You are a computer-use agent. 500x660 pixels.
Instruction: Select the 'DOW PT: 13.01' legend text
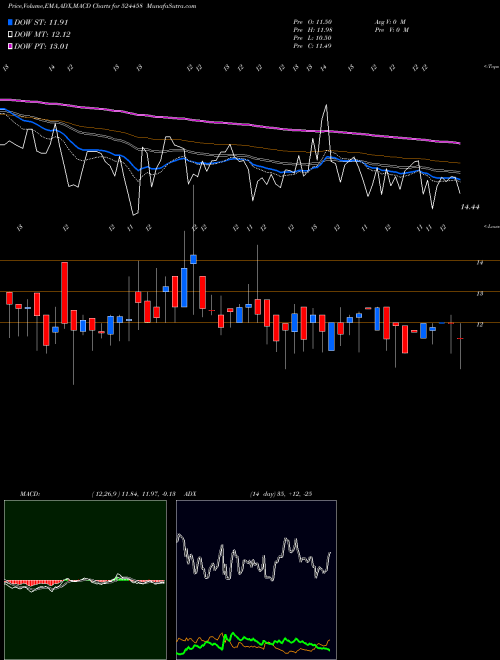click(x=41, y=46)
